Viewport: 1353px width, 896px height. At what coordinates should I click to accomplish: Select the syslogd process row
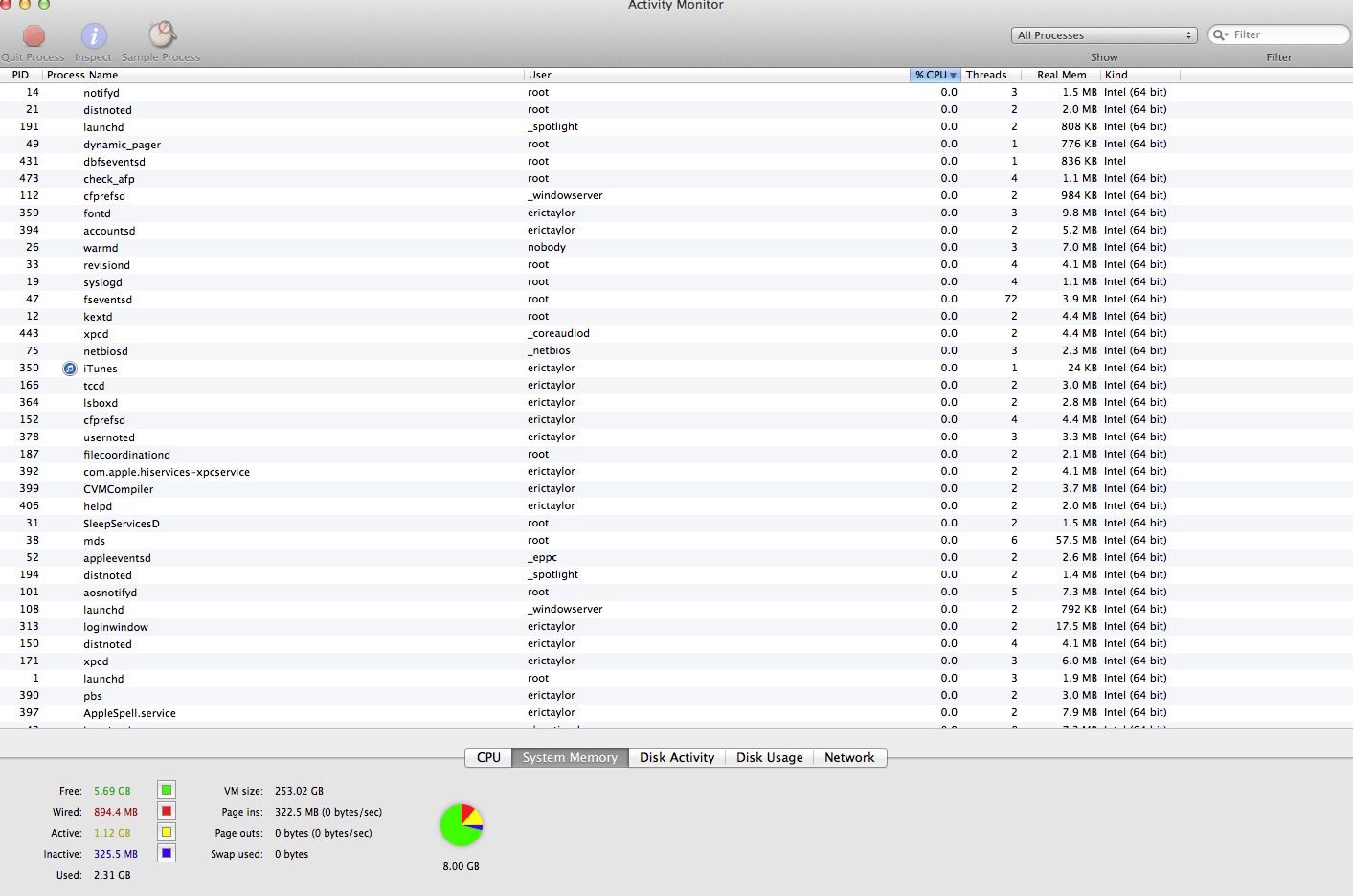pos(676,282)
